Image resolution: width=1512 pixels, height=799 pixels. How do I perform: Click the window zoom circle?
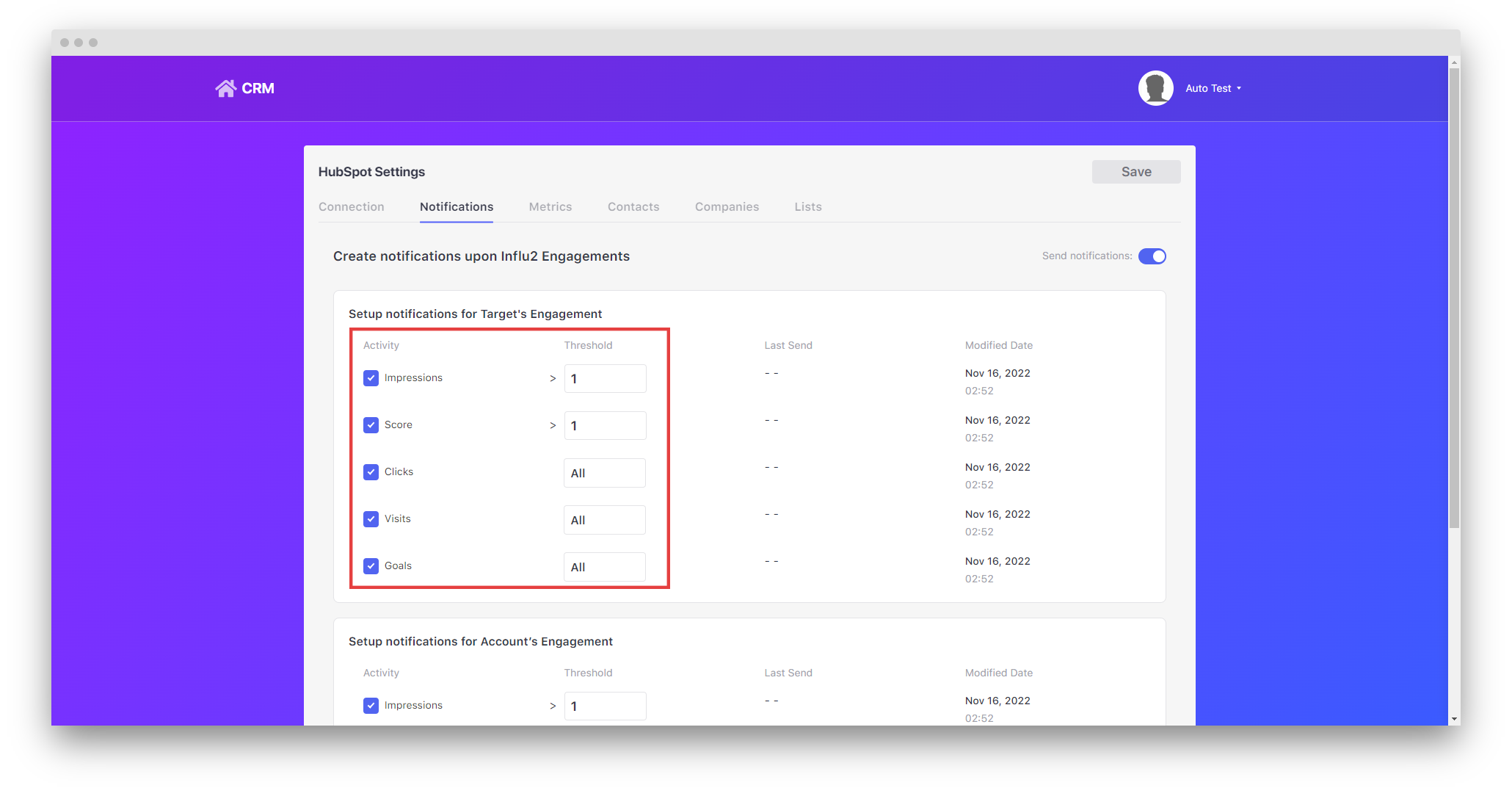92,43
